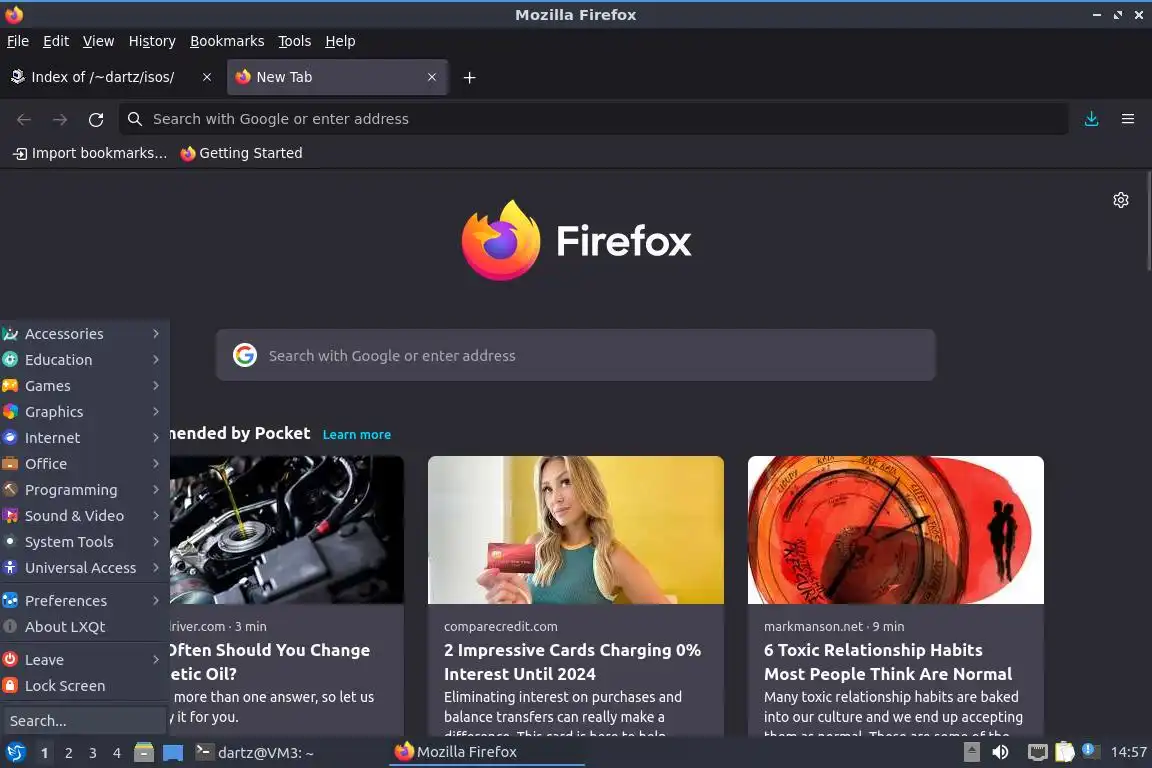The height and width of the screenshot is (768, 1152).
Task: Expand the Programming submenu
Action: [84, 490]
